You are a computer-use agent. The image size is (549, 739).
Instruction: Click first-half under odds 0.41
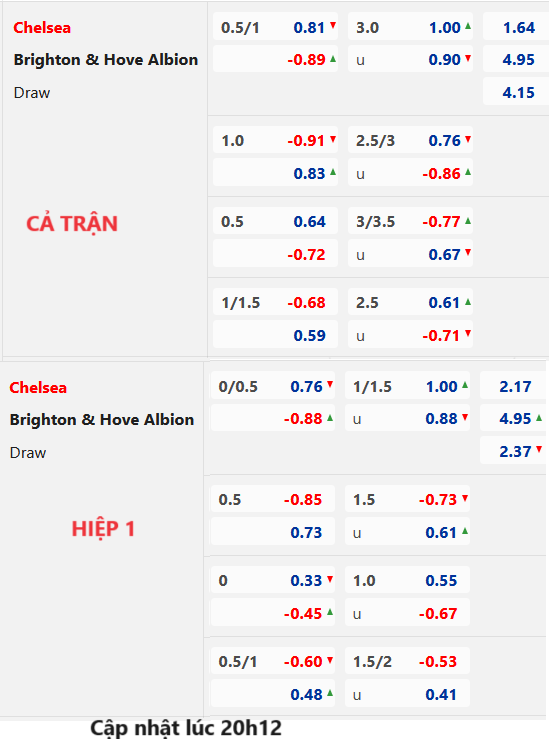441,695
